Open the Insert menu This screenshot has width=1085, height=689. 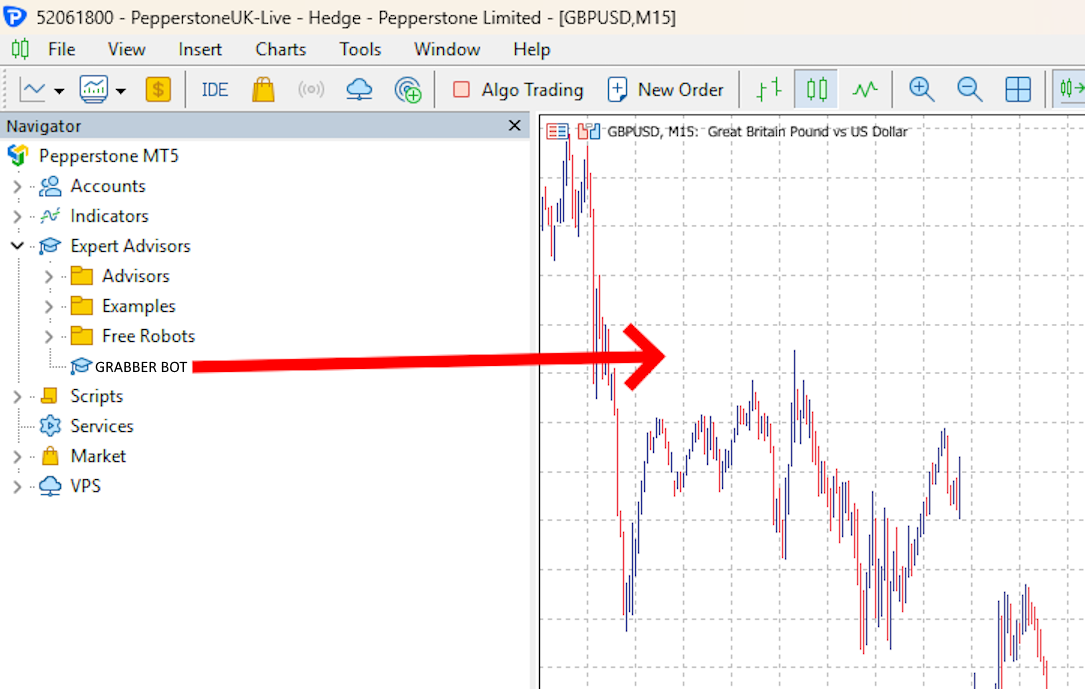pyautogui.click(x=200, y=50)
